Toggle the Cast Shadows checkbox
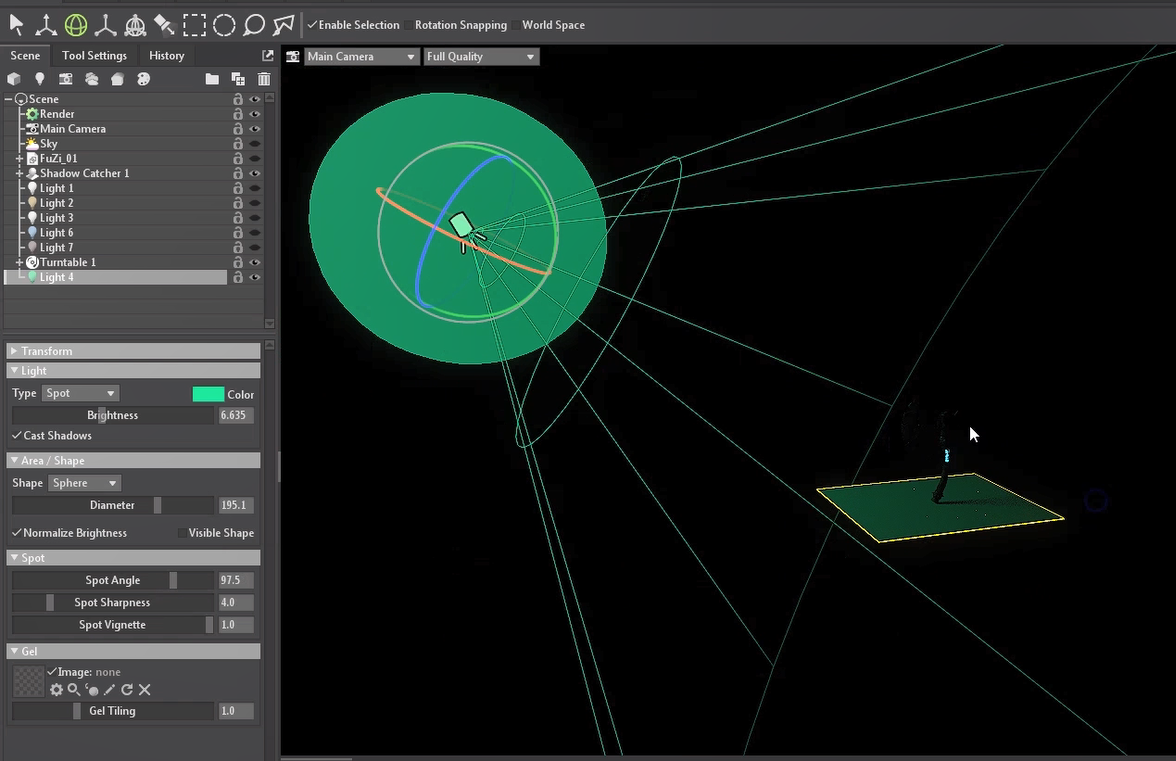 [17, 436]
